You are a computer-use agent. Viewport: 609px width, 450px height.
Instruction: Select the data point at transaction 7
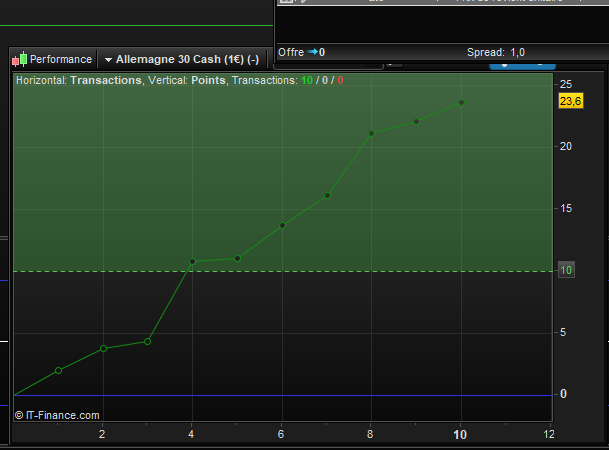coord(327,196)
